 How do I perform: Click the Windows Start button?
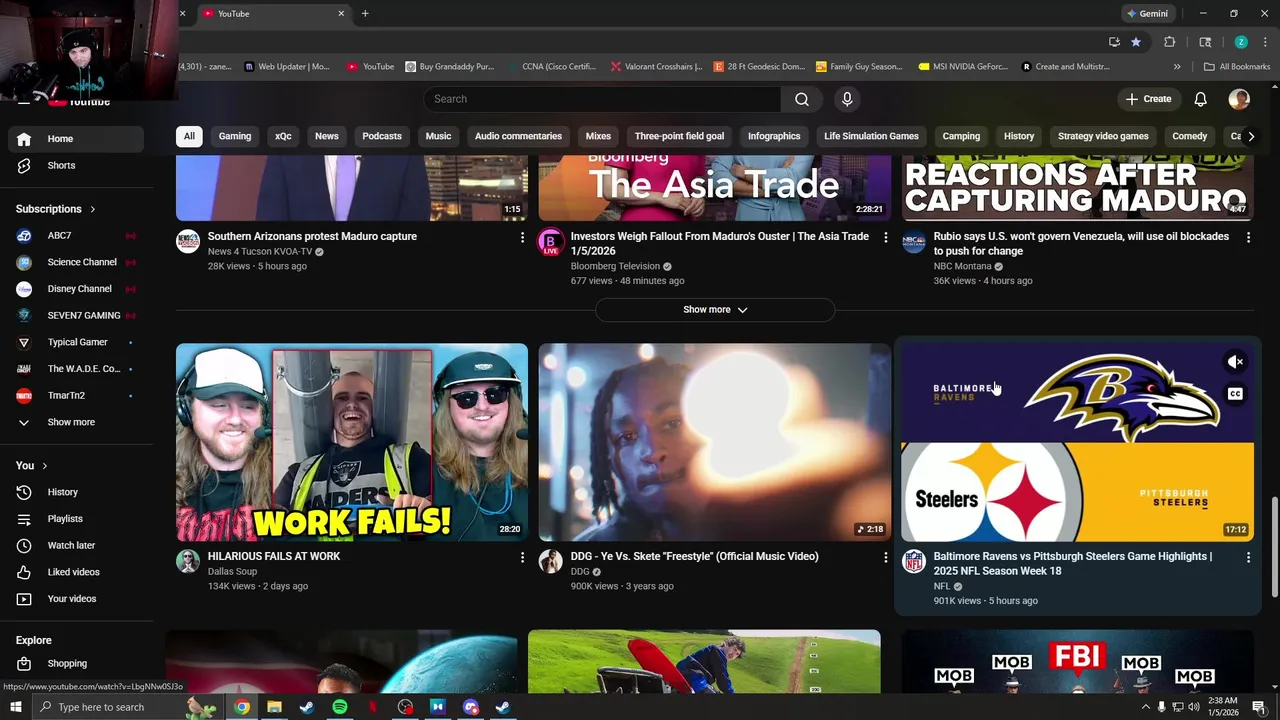[x=15, y=707]
